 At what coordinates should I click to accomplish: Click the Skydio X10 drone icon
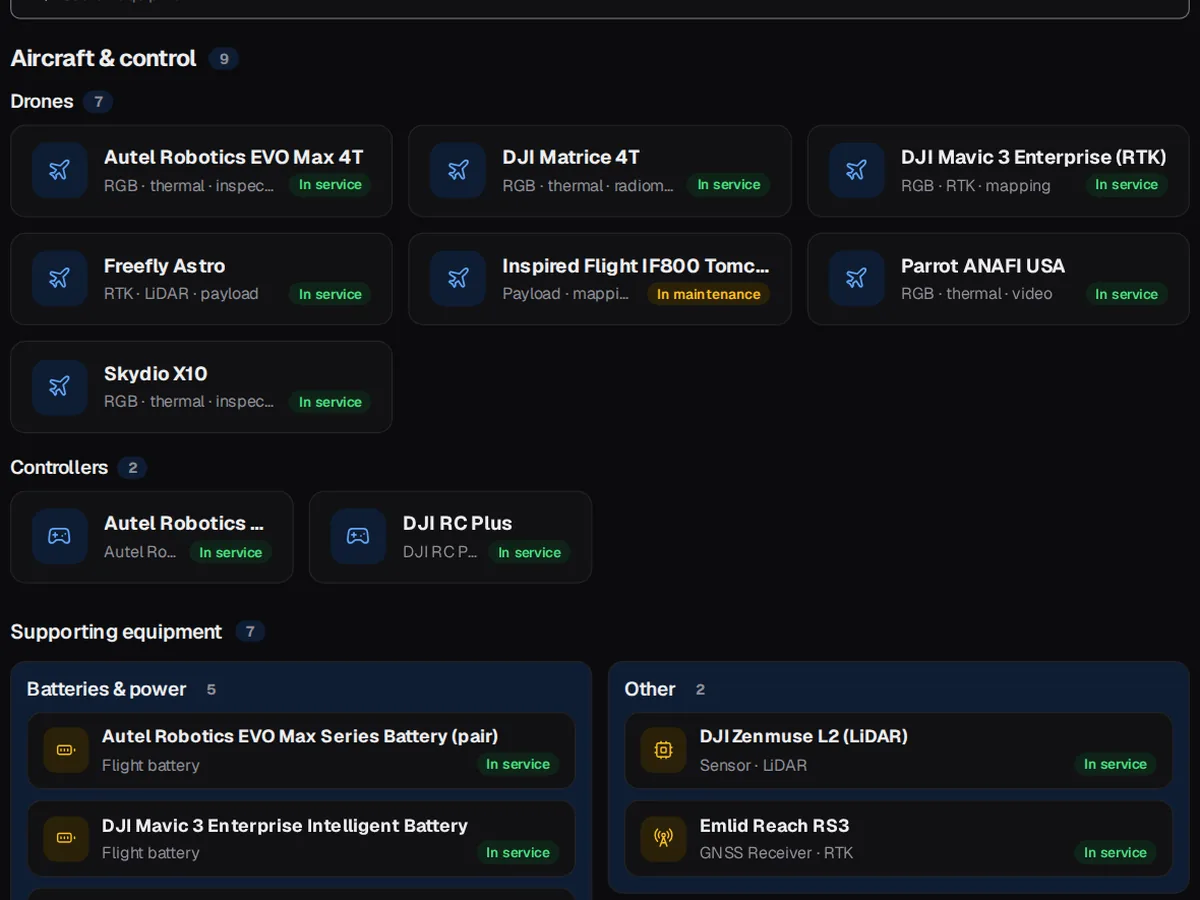60,387
